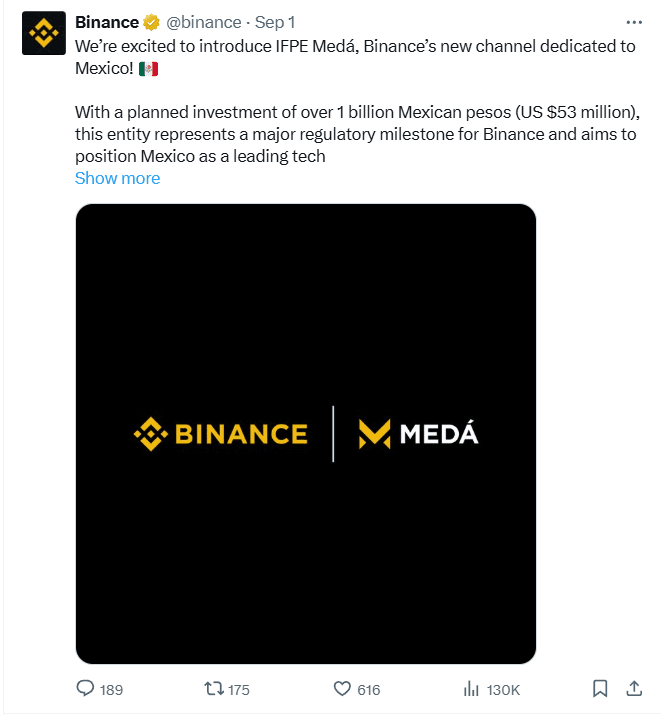661x715 pixels.
Task: Bookmark this Binance tweet
Action: click(599, 689)
